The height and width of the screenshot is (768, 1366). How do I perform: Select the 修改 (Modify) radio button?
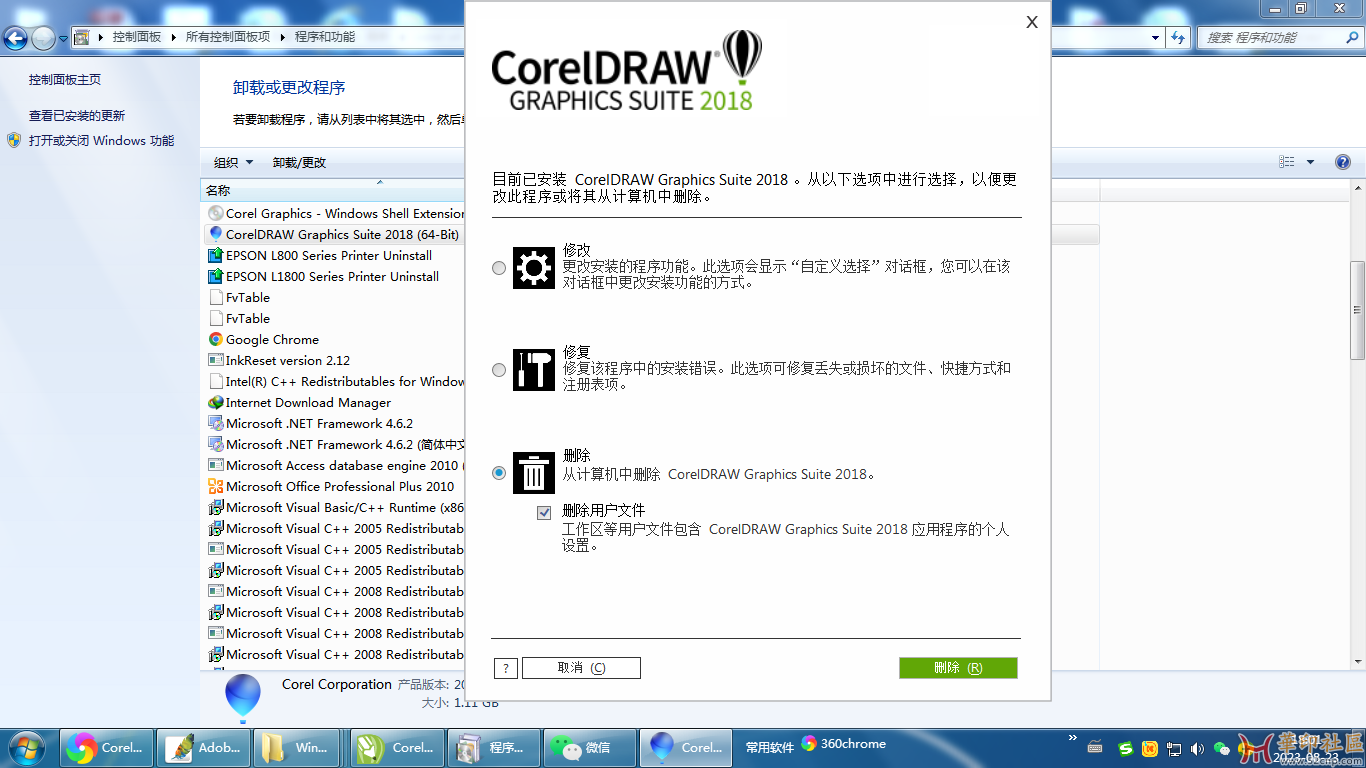point(499,268)
